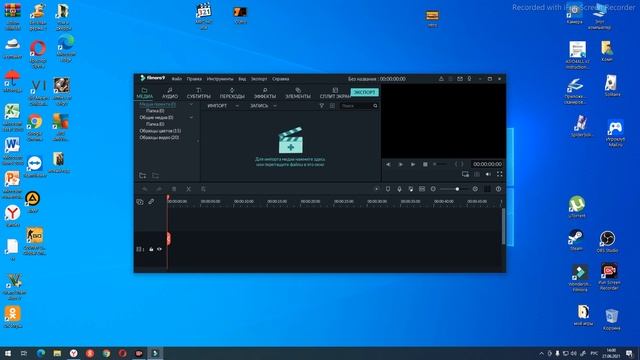640x360 pixels.
Task: Click the preview volume speaker icon
Action: [488, 174]
